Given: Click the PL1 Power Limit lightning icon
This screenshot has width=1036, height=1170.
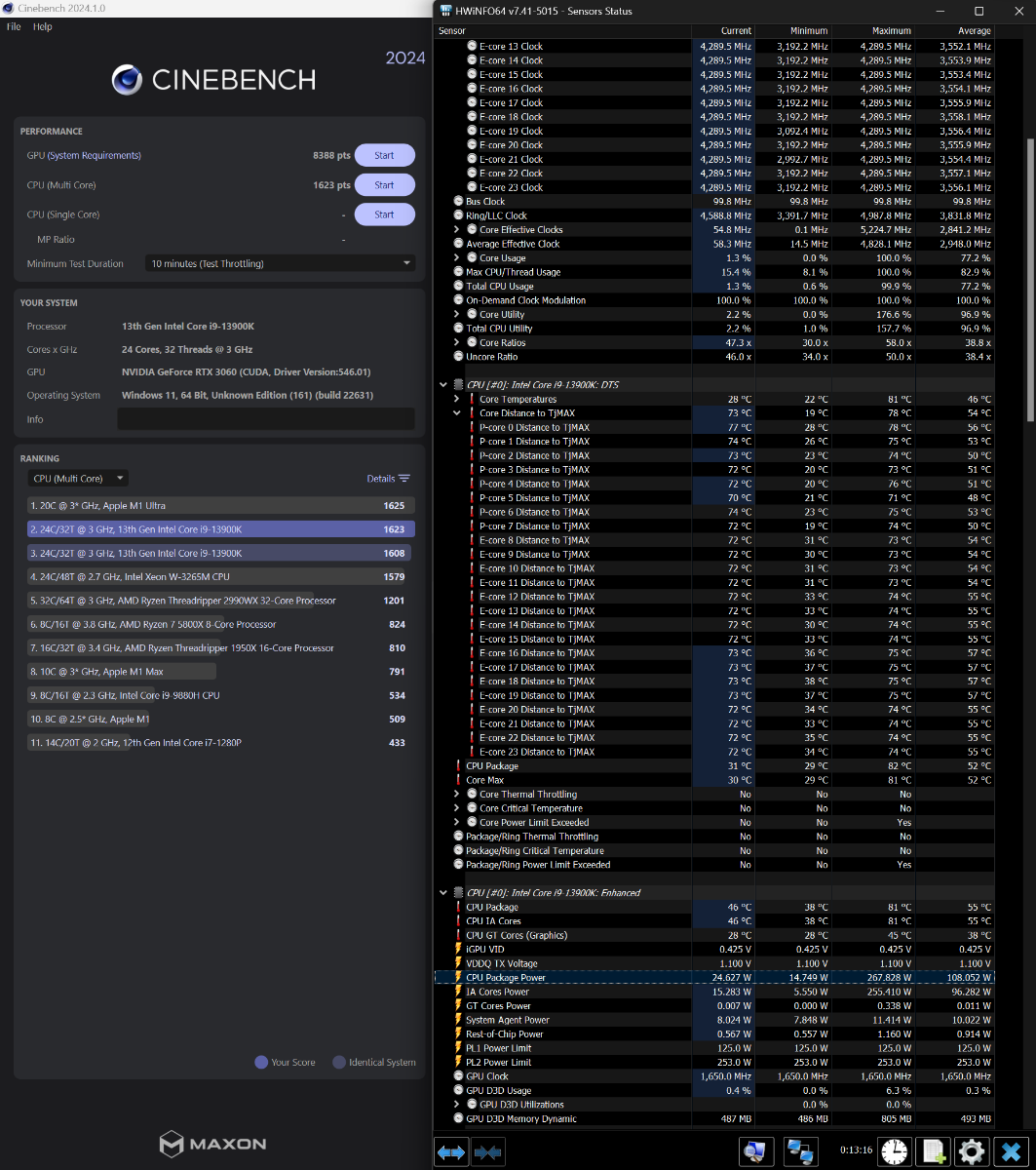Looking at the screenshot, I should (x=458, y=1048).
